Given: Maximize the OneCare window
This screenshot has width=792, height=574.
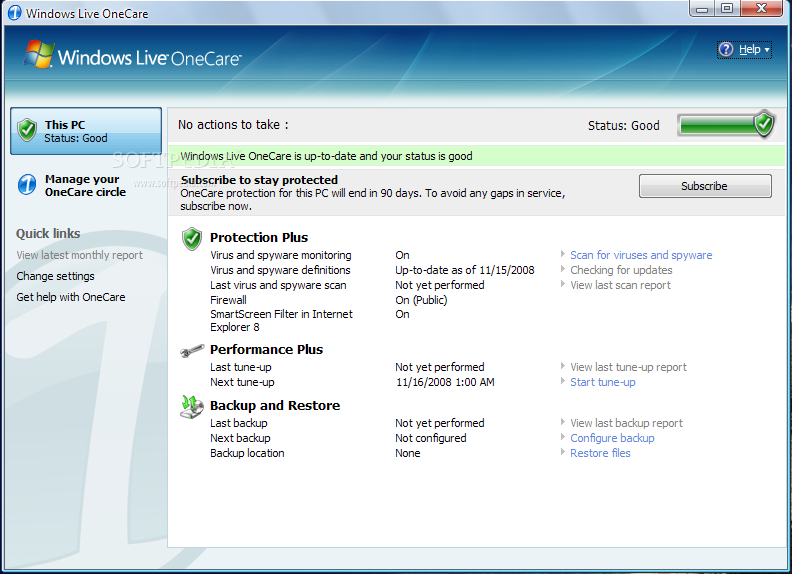Looking at the screenshot, I should click(727, 9).
